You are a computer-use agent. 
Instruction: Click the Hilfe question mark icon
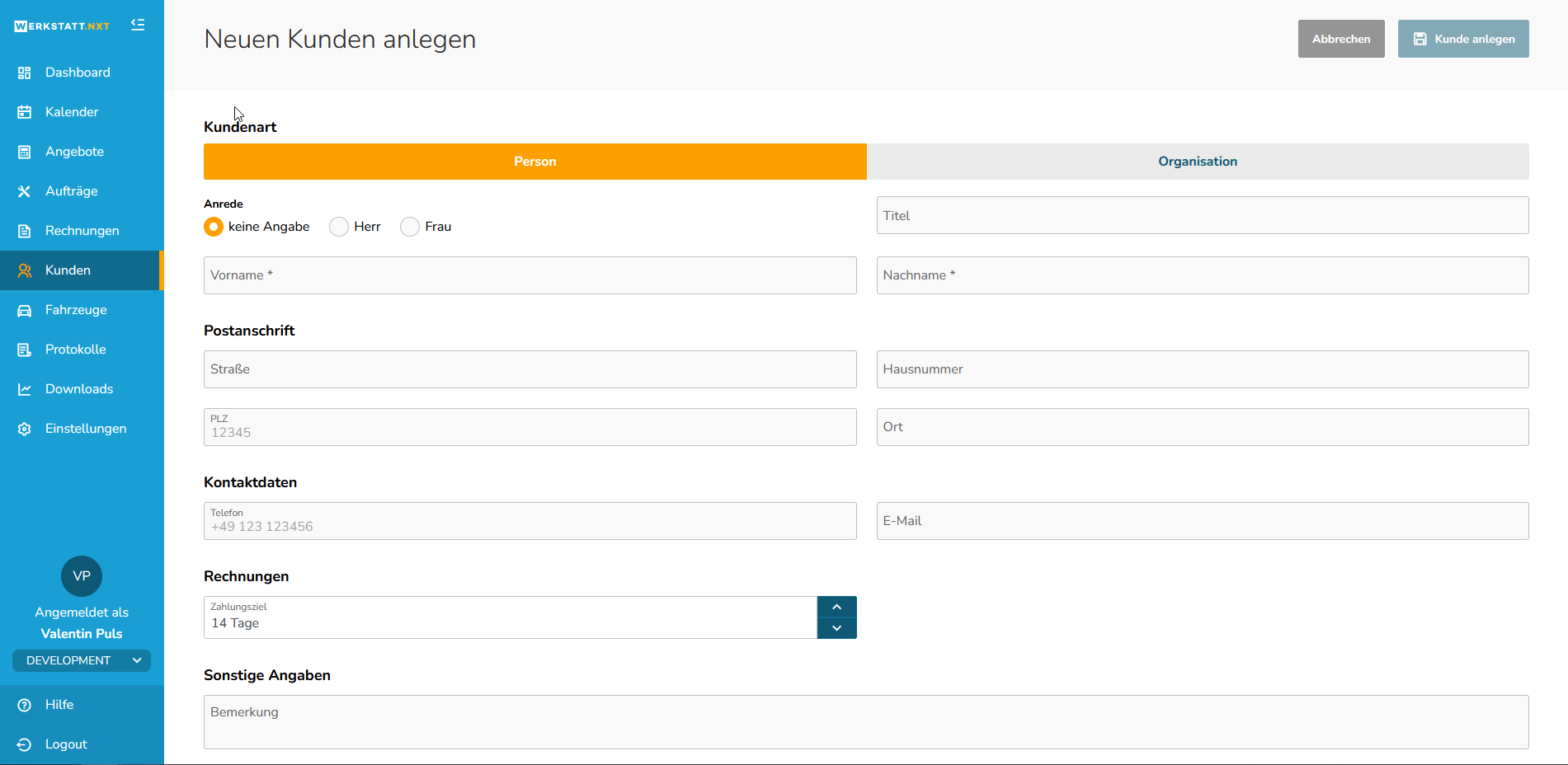click(25, 705)
